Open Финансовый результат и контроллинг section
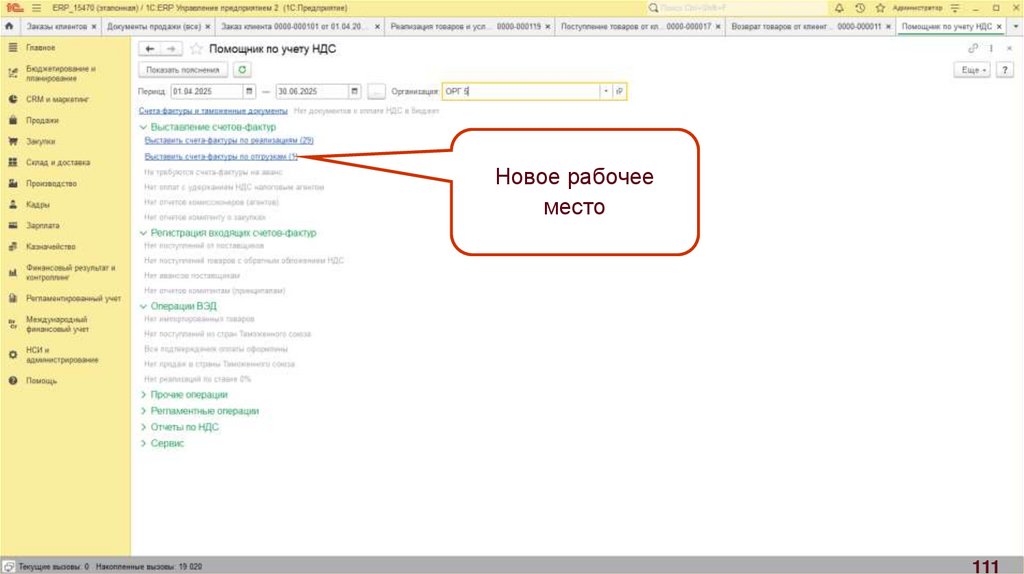 [x=70, y=272]
